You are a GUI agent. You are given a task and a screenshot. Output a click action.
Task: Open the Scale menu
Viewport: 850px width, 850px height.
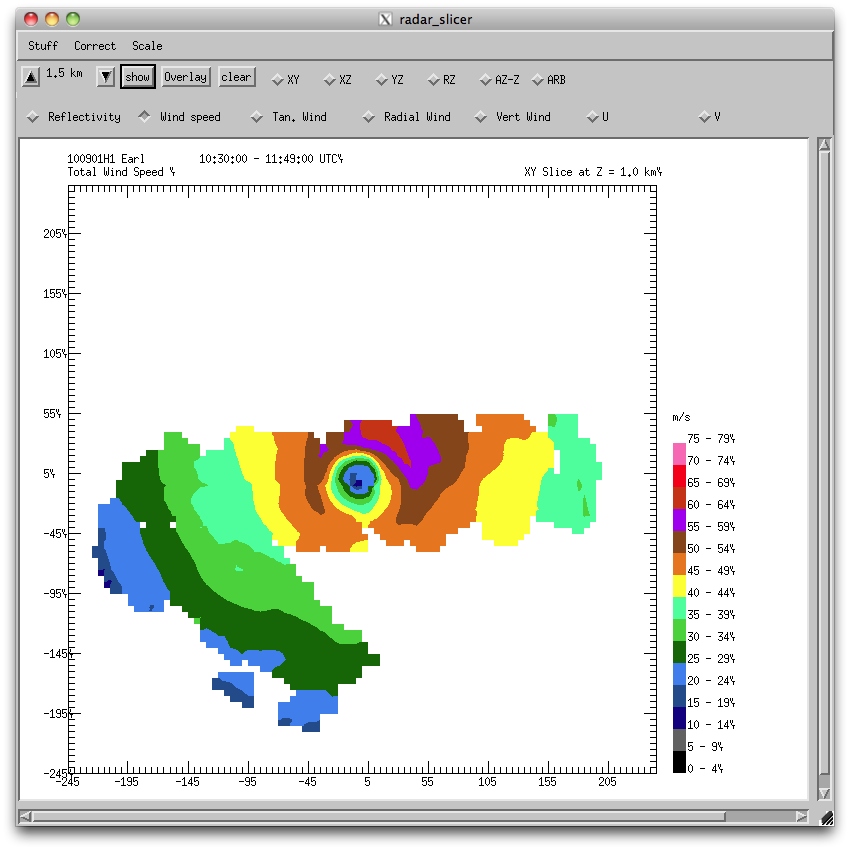click(x=147, y=46)
